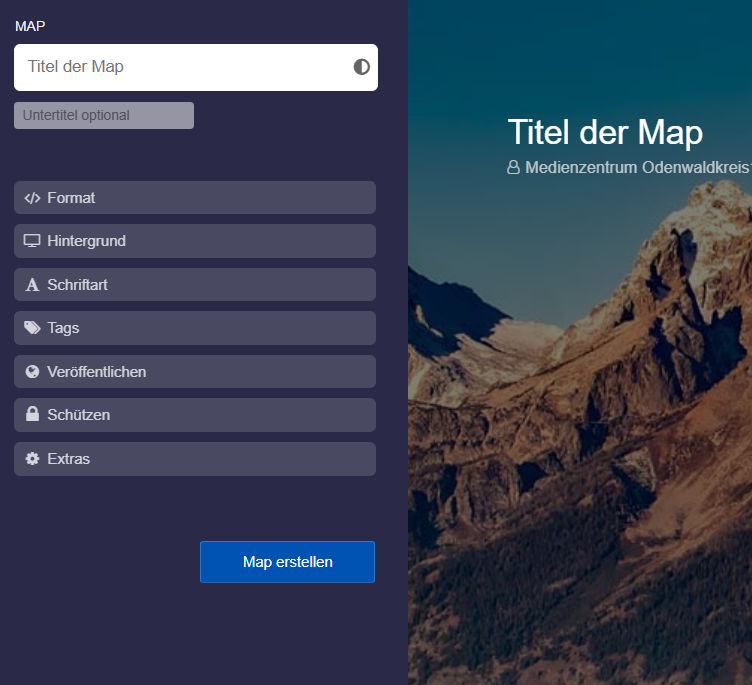Open the Veröffentlichen panel
752x685 pixels.
coord(195,372)
